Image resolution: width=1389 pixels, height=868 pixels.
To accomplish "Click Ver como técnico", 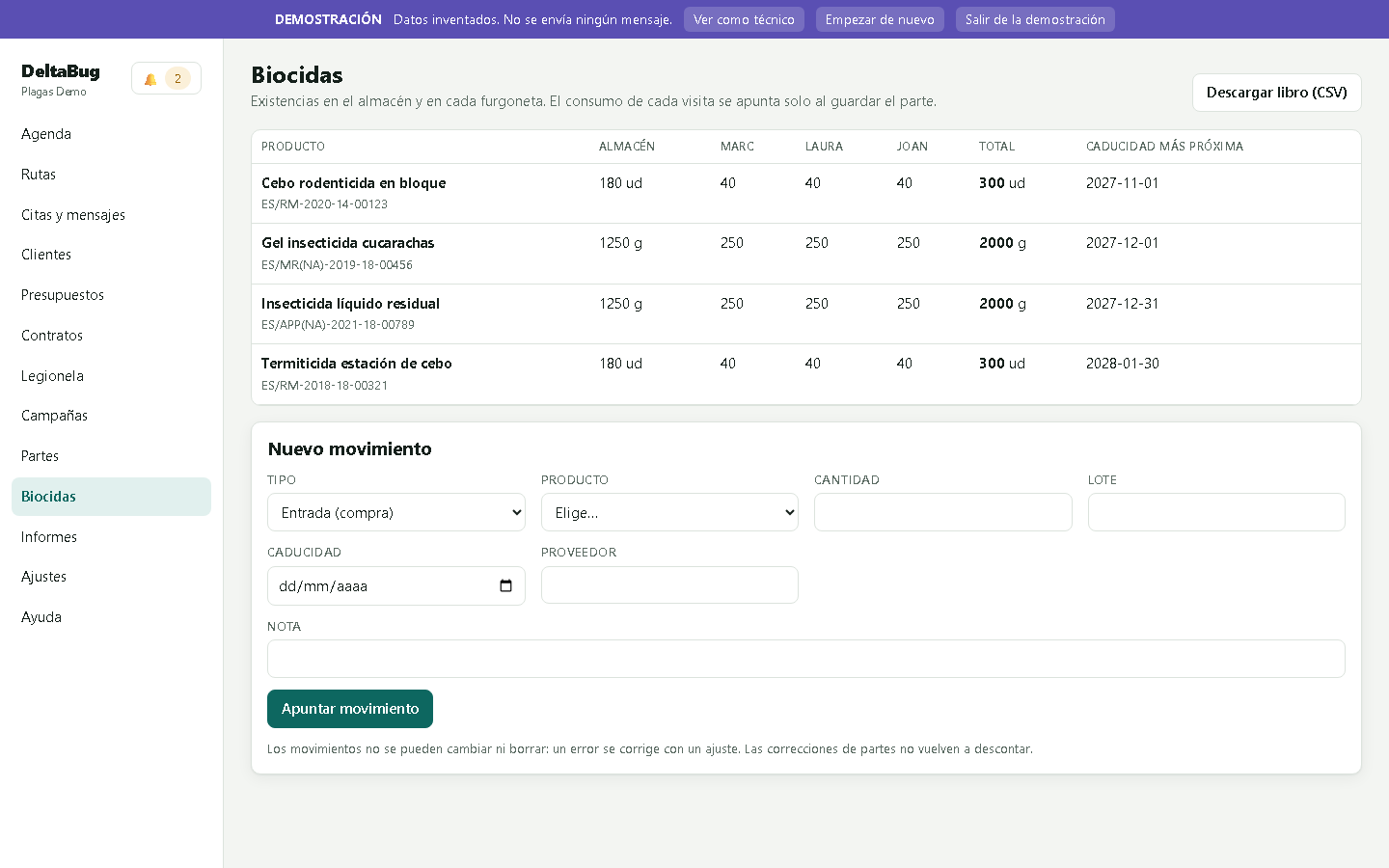I will [x=744, y=19].
